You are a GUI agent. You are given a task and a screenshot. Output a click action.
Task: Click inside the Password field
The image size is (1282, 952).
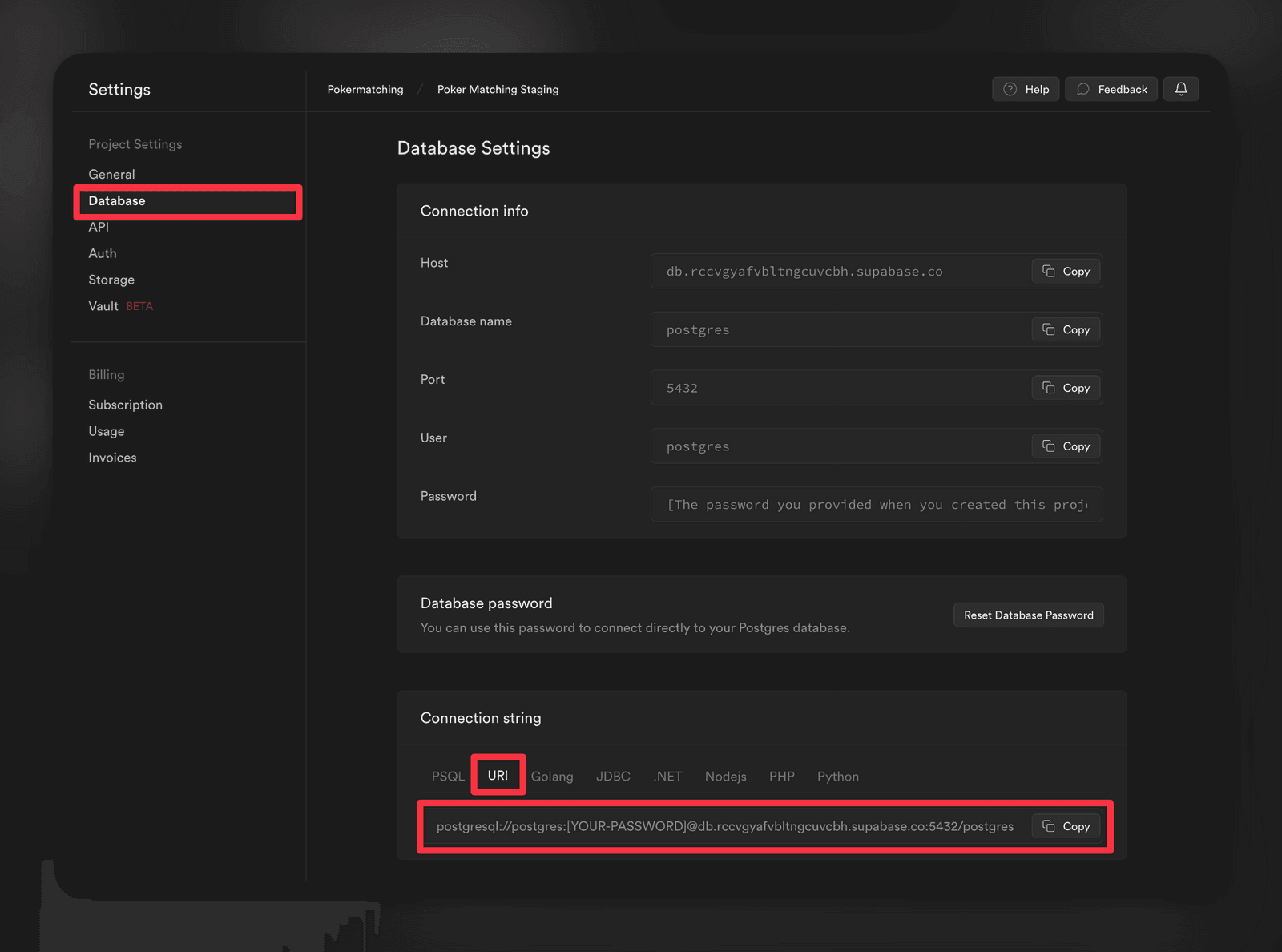[877, 504]
